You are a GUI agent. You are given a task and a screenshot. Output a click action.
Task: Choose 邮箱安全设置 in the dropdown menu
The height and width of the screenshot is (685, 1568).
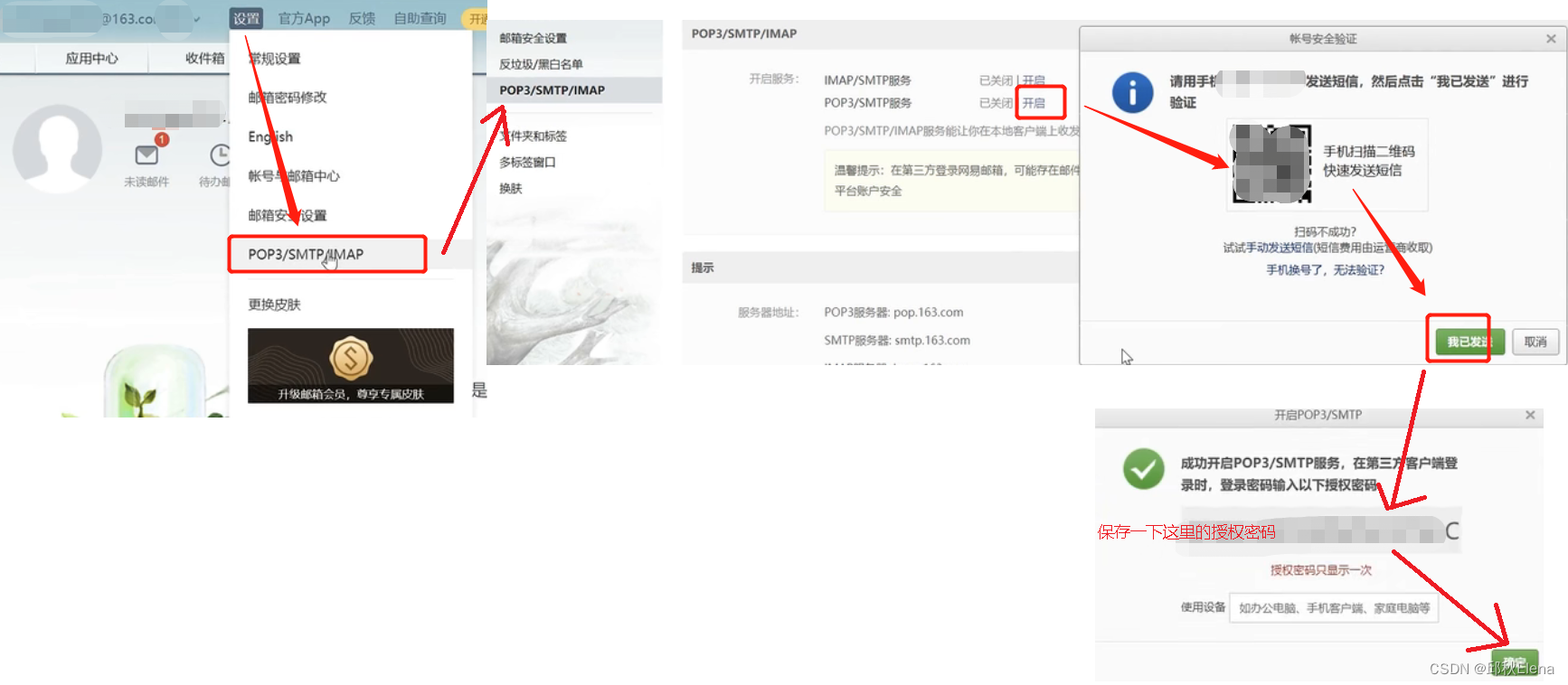pos(288,215)
